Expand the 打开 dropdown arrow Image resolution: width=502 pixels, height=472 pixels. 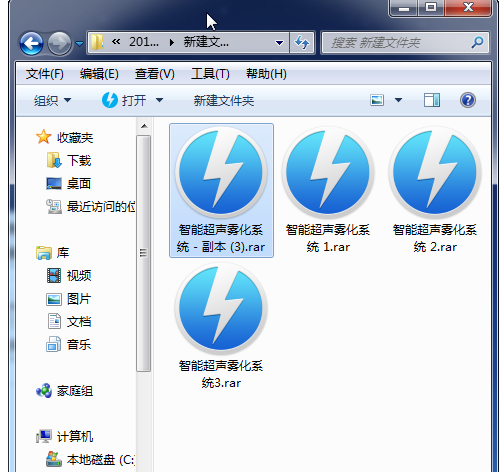coord(160,100)
